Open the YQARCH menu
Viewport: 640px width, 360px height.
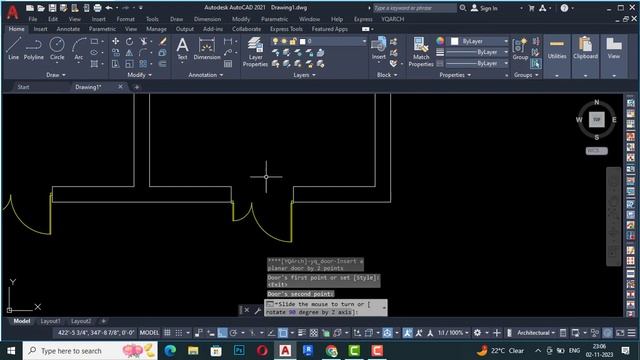393,19
